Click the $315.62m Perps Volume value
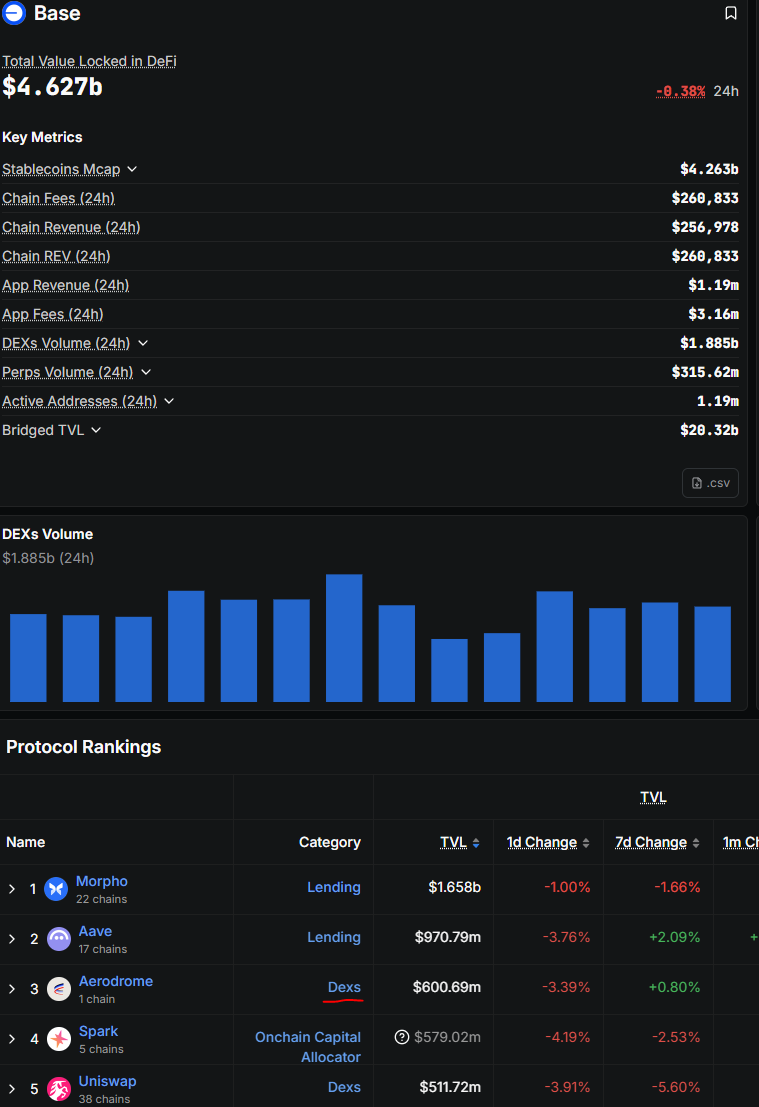Screen dimensions: 759x1107 point(705,372)
